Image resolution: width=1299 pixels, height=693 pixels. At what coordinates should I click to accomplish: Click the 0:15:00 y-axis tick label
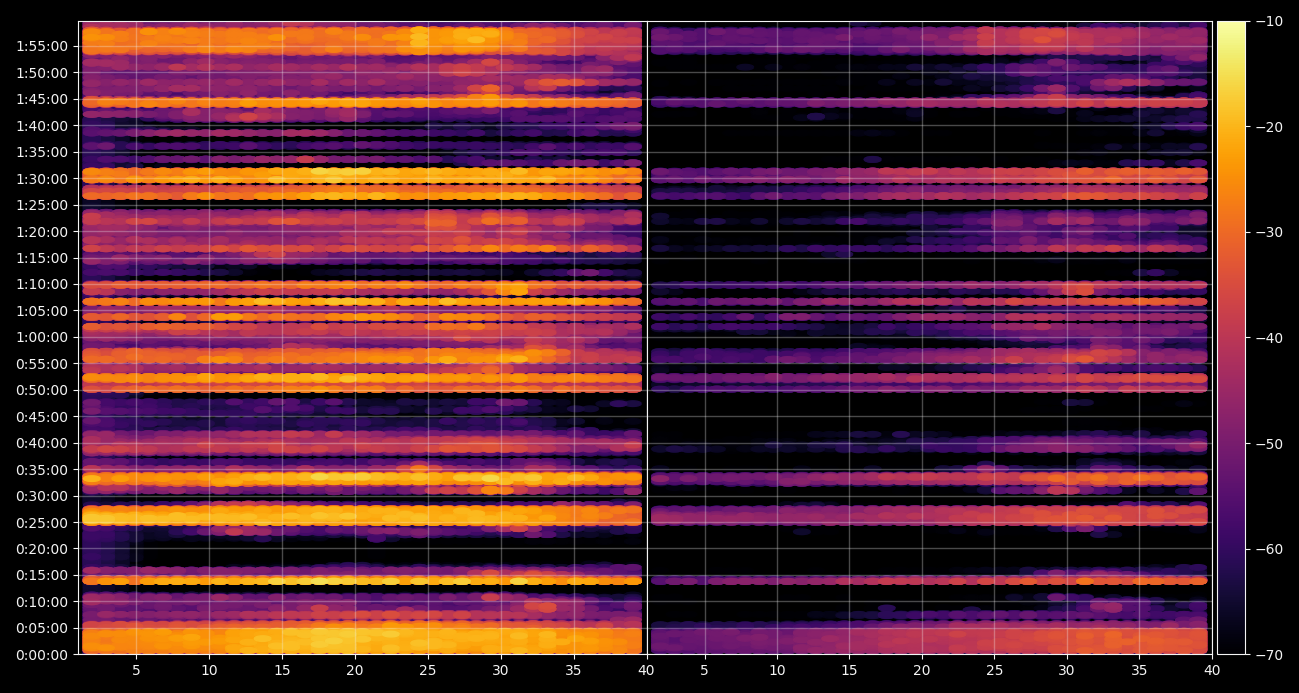(x=44, y=575)
